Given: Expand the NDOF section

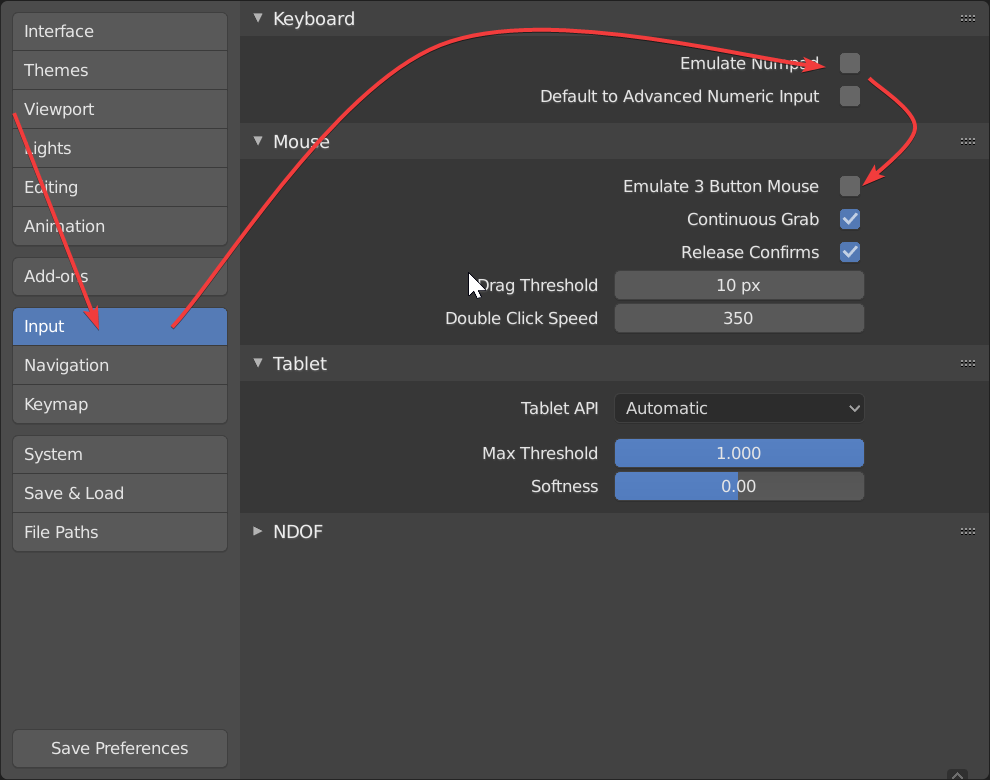Looking at the screenshot, I should pos(258,531).
